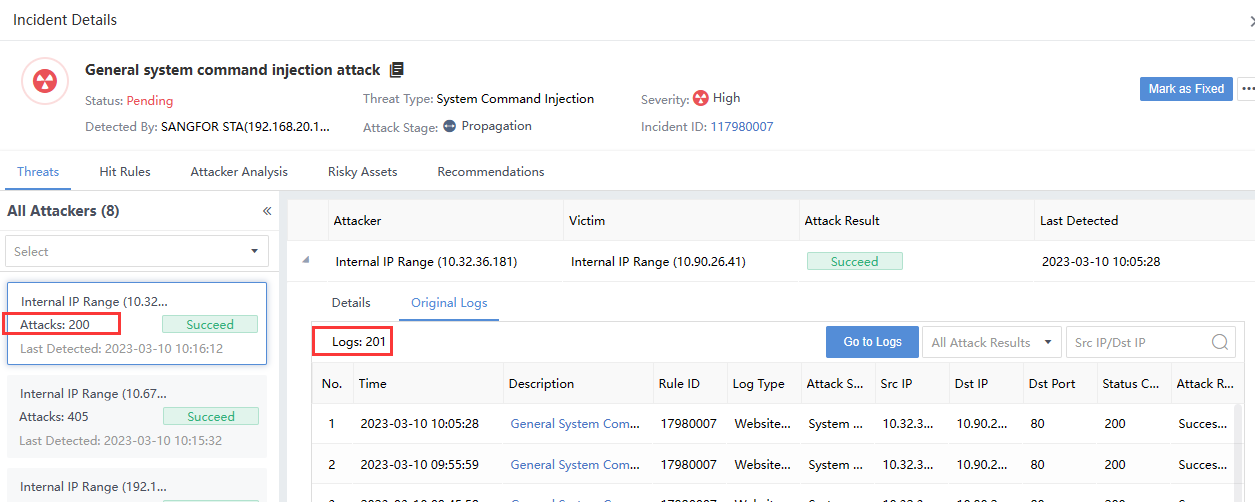Open the All Attack Results dropdown

tap(990, 342)
